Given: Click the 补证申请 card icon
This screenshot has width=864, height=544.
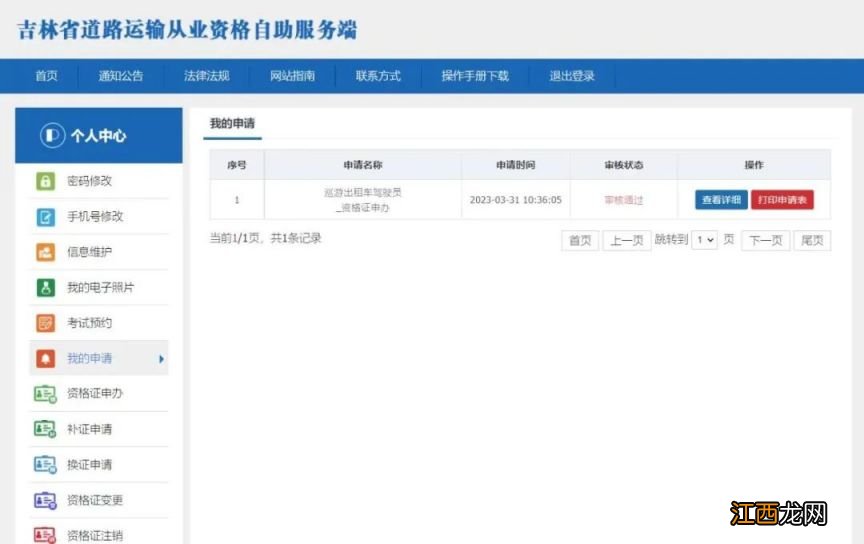Looking at the screenshot, I should pyautogui.click(x=45, y=429).
